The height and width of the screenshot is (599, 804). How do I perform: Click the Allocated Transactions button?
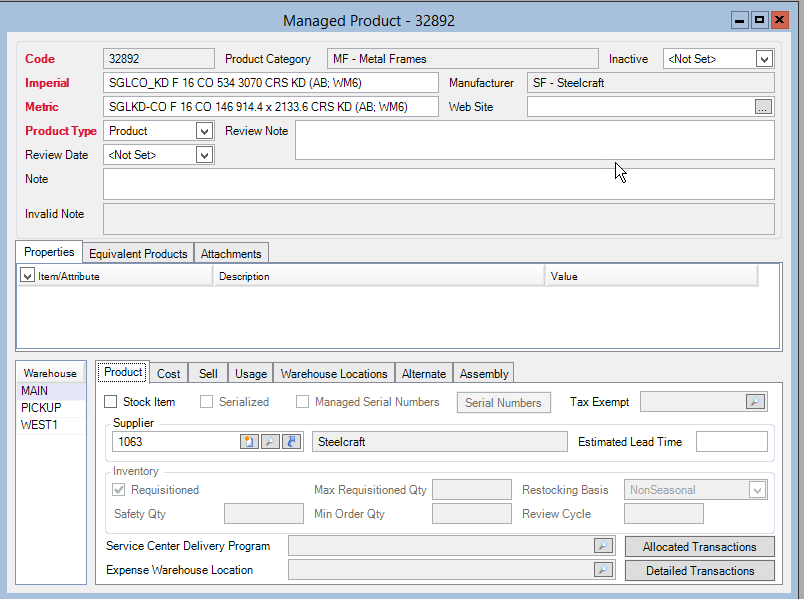699,547
